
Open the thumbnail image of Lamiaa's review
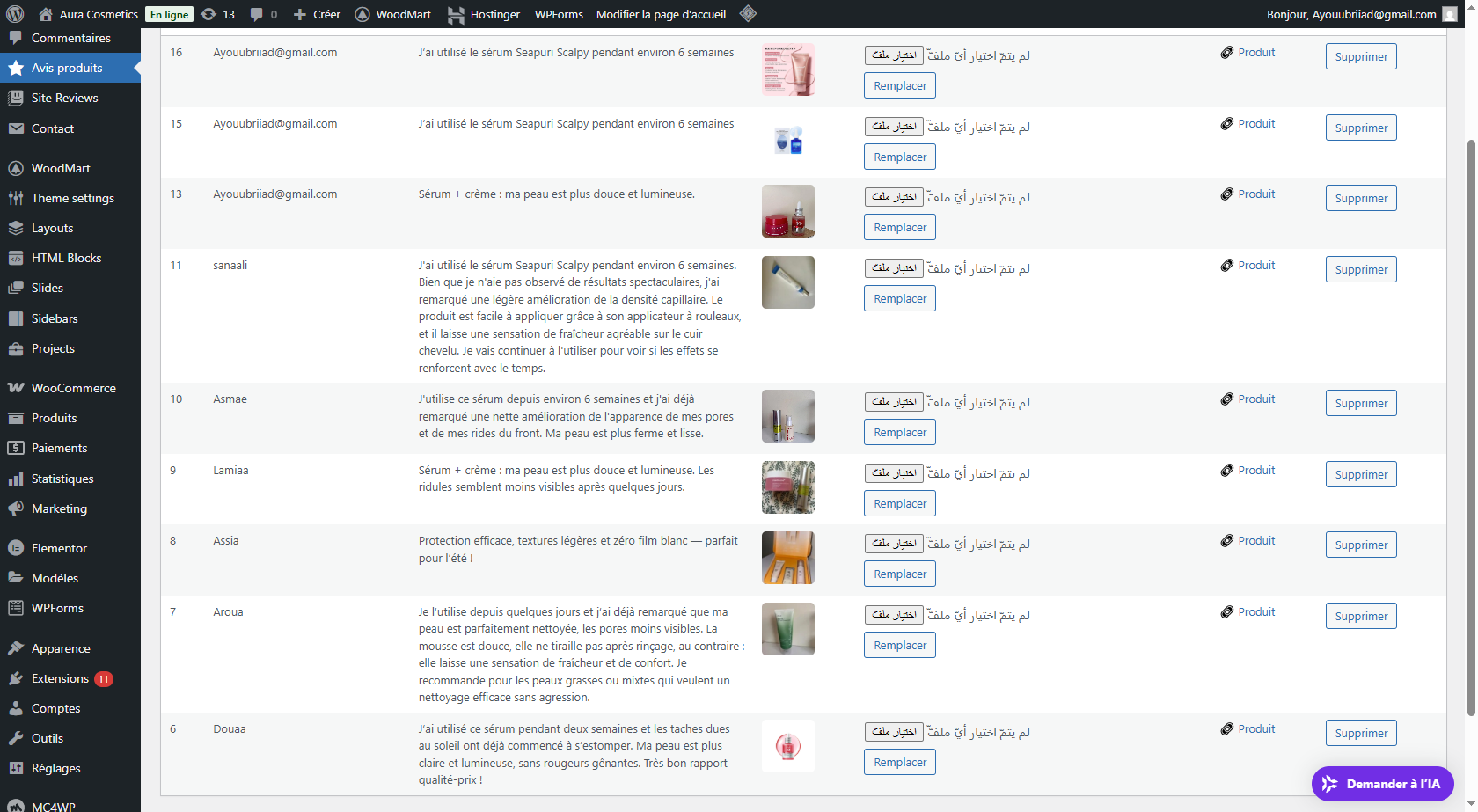coord(787,487)
